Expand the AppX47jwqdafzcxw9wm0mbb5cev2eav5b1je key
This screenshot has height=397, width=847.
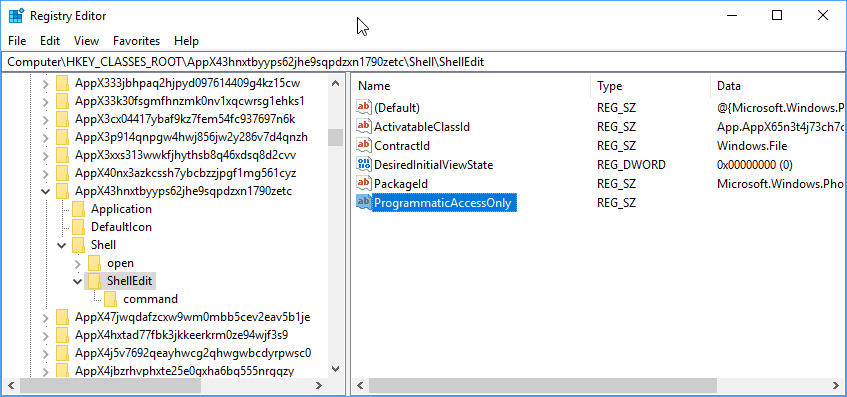46,317
